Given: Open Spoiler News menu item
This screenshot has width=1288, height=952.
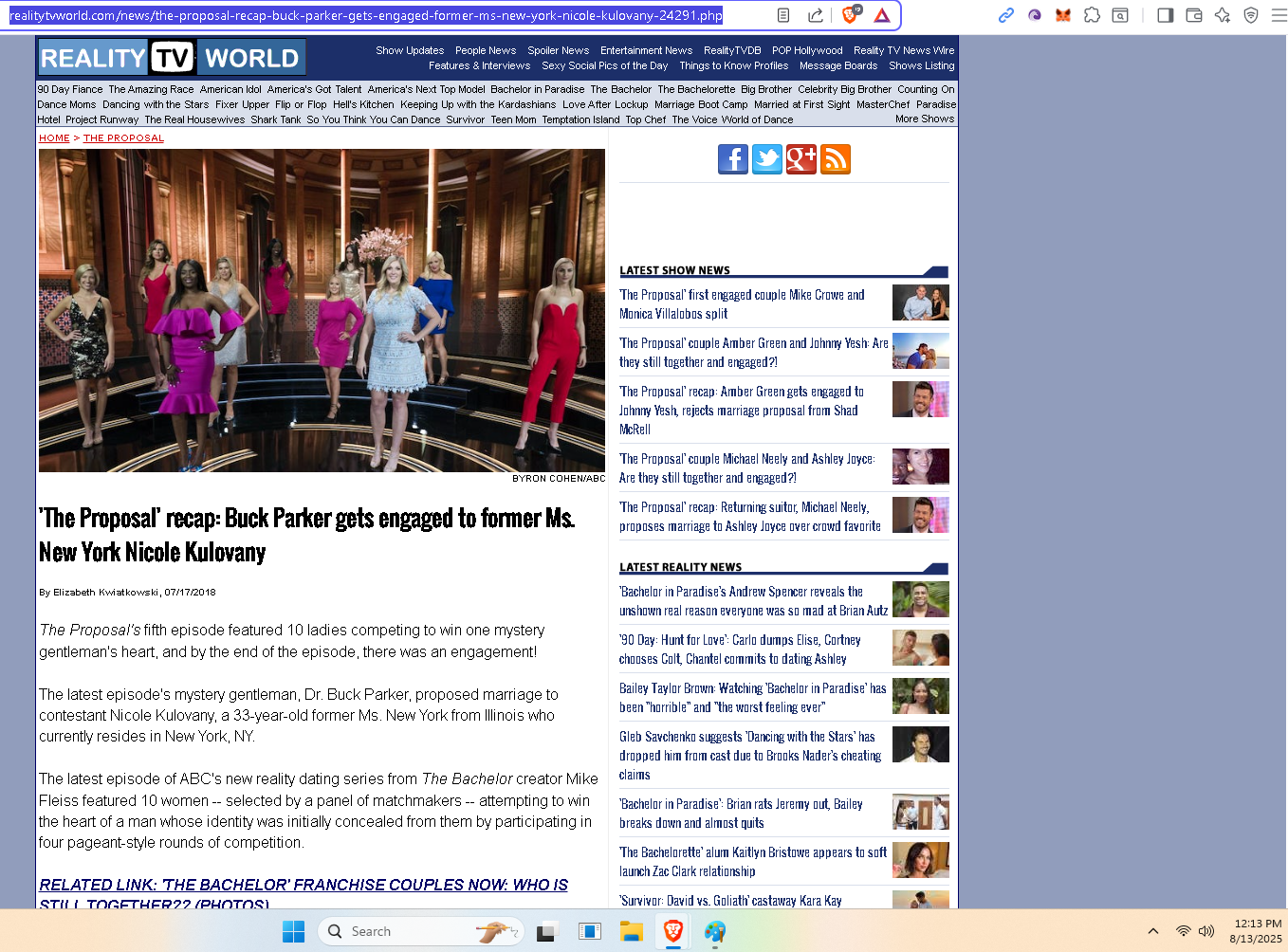Looking at the screenshot, I should point(559,50).
